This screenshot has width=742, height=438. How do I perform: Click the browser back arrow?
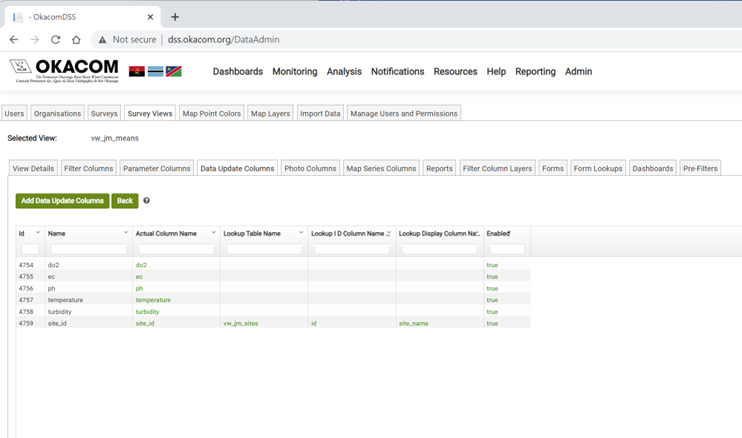click(x=14, y=40)
